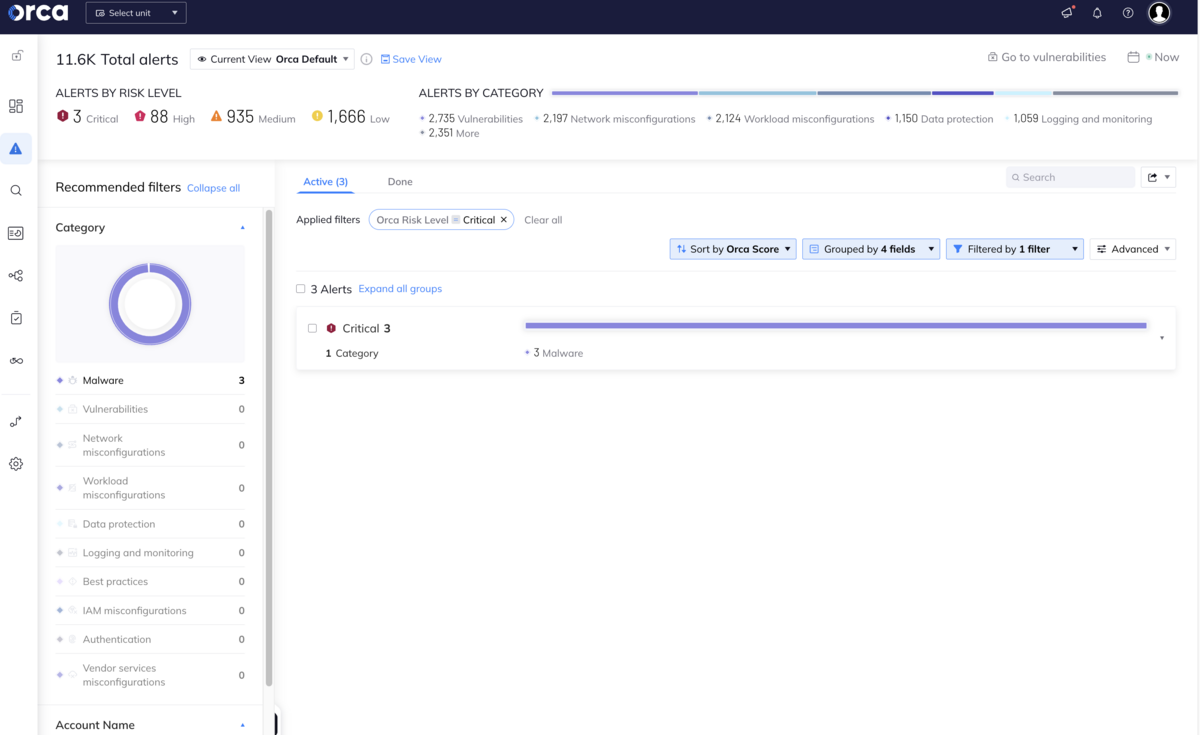Open the glasses icon in sidebar
Screen dimensions: 1200x735
click(x=16, y=361)
